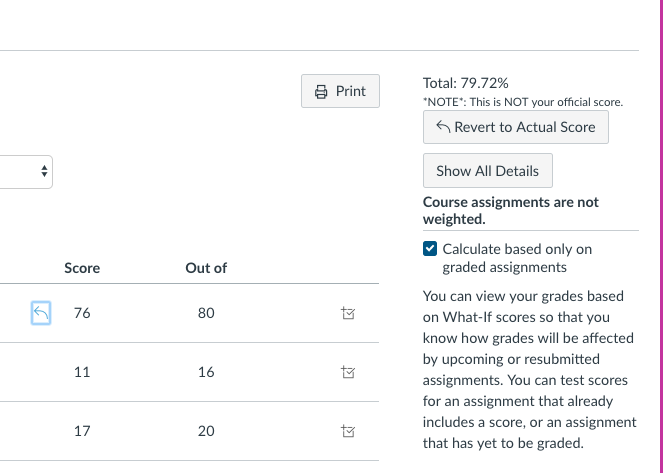Uncheck Calculate based only on graded assignments
663x473 pixels.
click(x=430, y=249)
